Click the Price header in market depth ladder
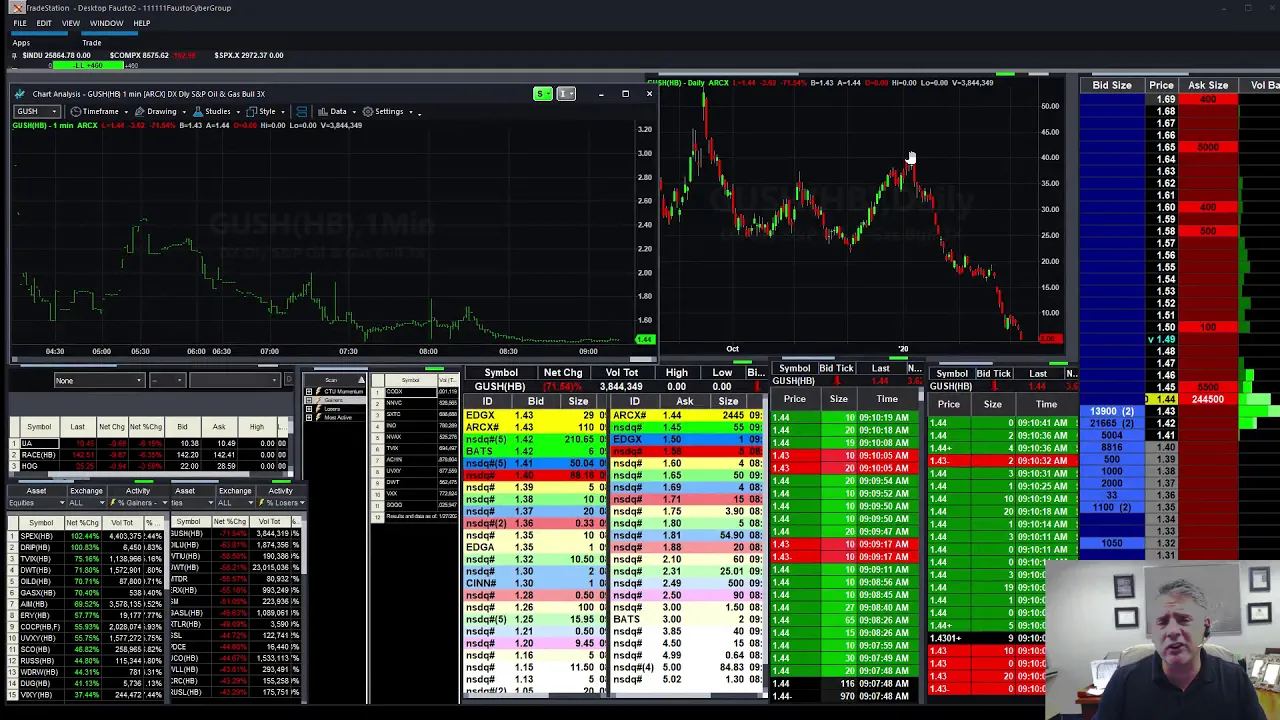 [x=1161, y=85]
